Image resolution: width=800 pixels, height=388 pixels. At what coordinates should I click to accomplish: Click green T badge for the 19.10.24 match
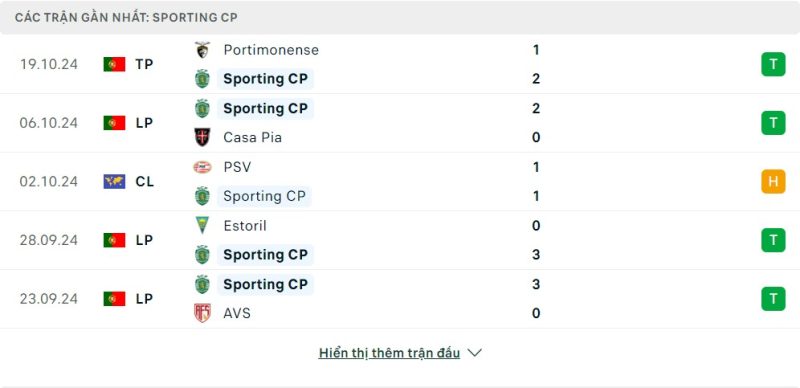point(773,64)
